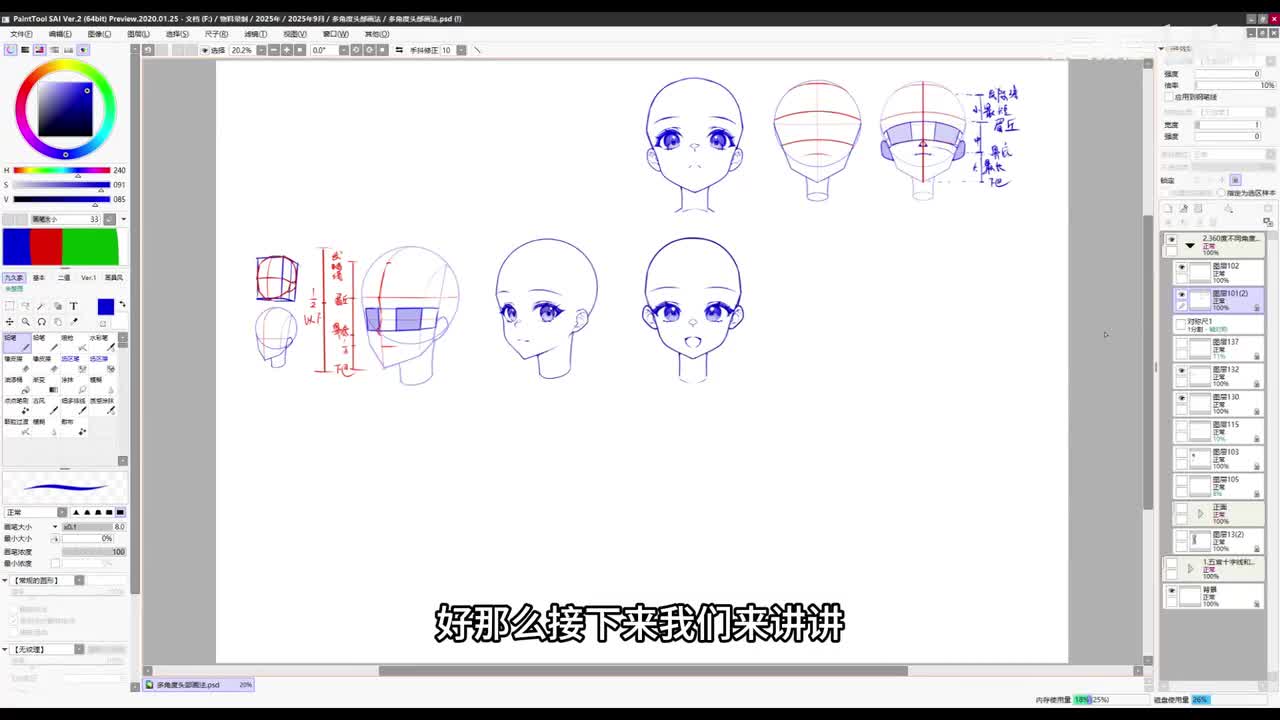Open the 文件(F) menu
This screenshot has width=1280, height=720.
click(20, 34)
